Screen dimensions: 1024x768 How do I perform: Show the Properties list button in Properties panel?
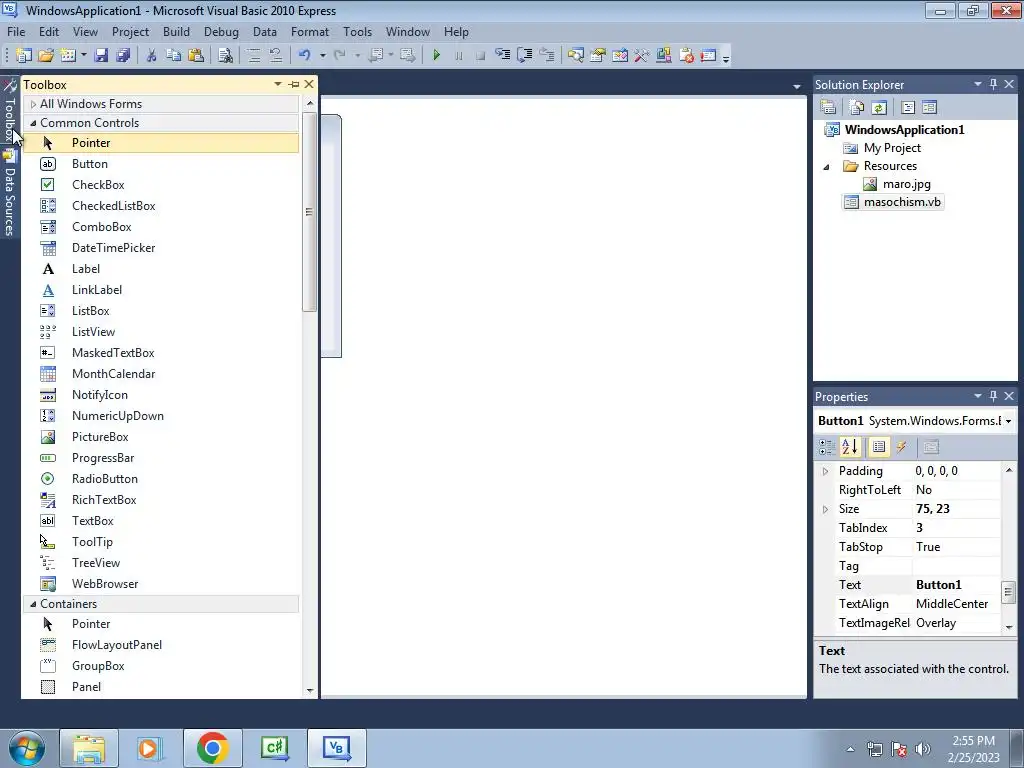pos(879,447)
